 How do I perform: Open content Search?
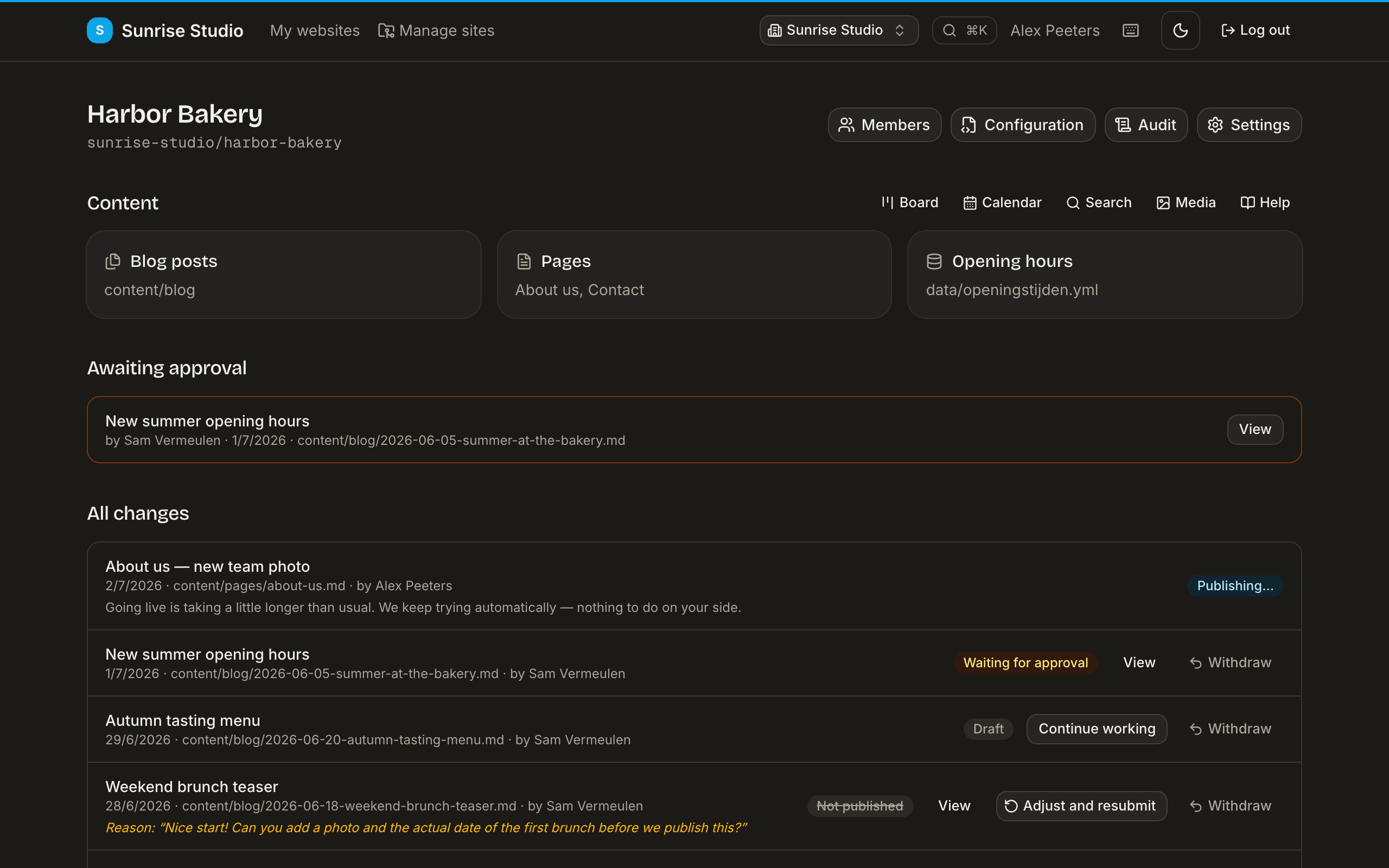click(1099, 203)
